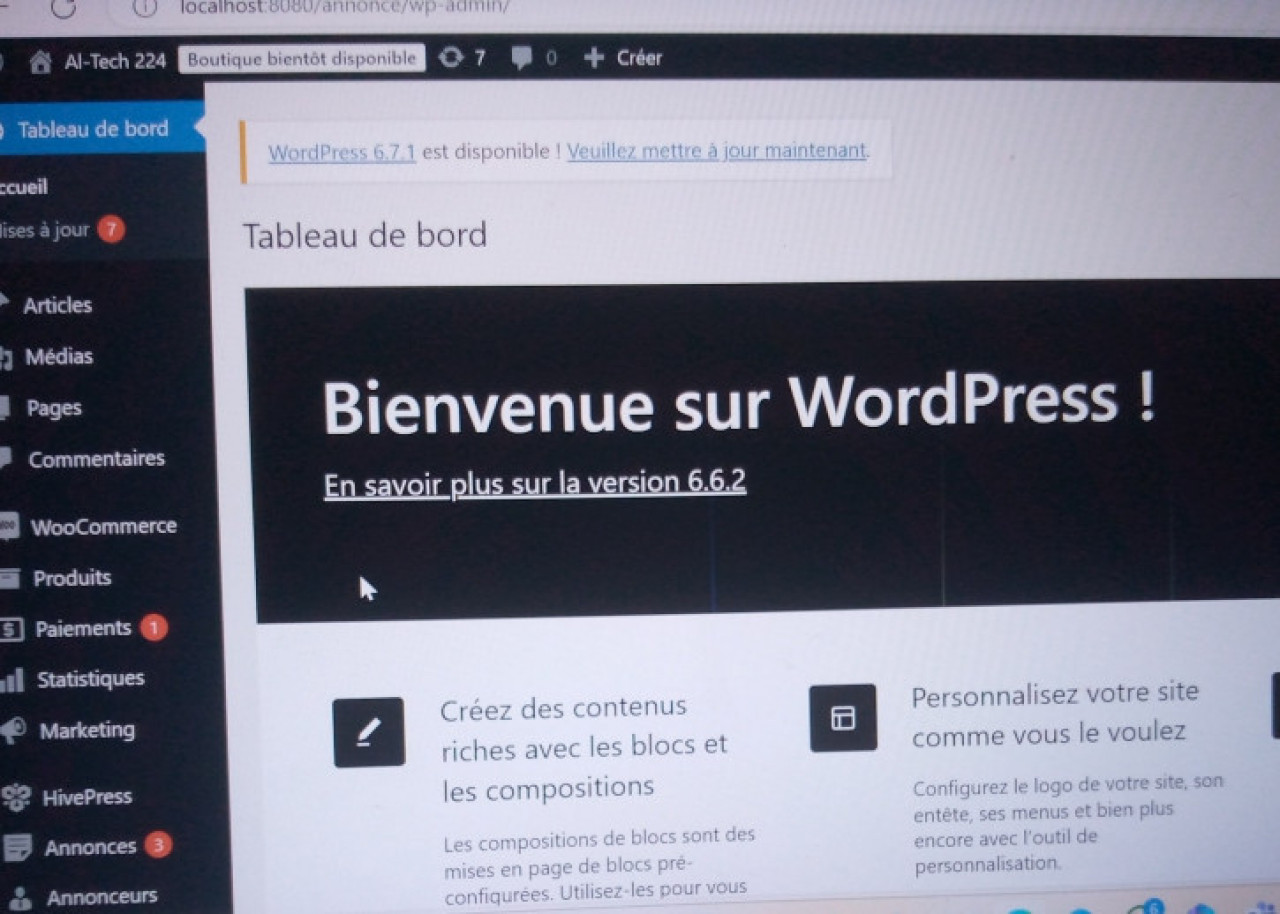Open Médias in the sidebar

pos(59,356)
